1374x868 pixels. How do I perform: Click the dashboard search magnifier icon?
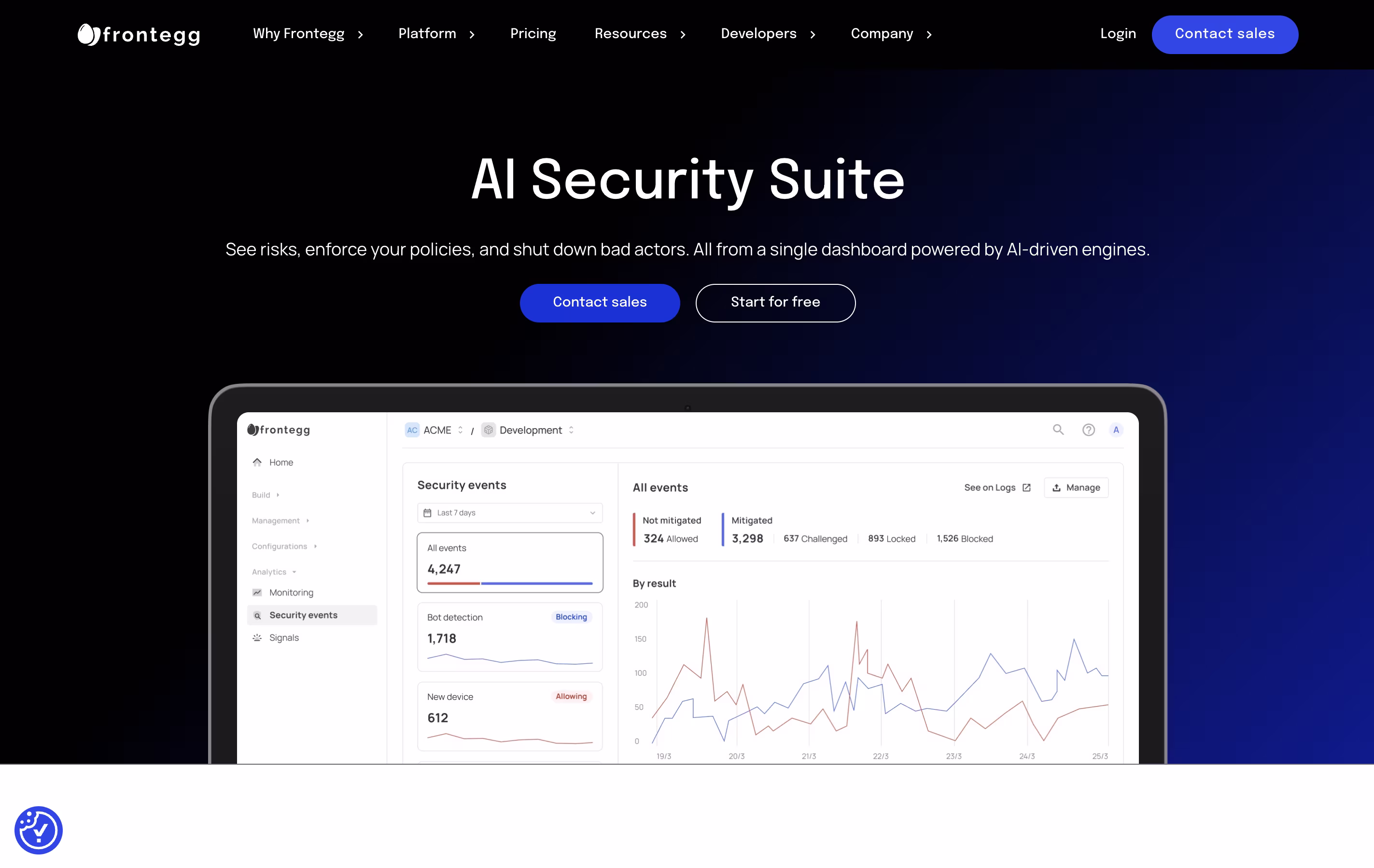click(1058, 430)
